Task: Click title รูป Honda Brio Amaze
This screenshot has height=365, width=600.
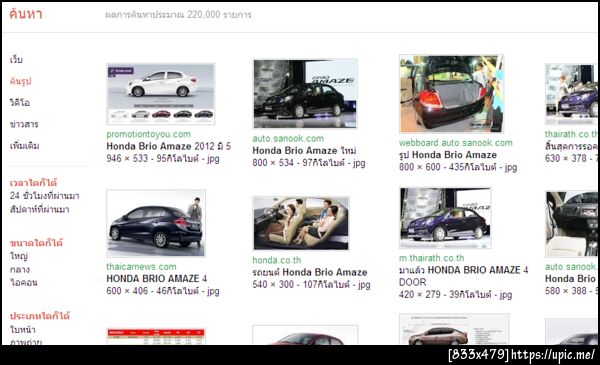Action: tap(448, 155)
